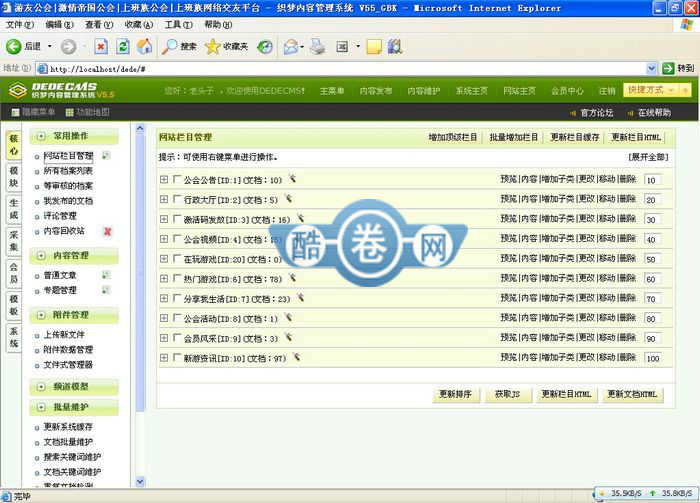Click the IE Forward arrow icon
Viewport: 700px width, 503px height.
68,46
